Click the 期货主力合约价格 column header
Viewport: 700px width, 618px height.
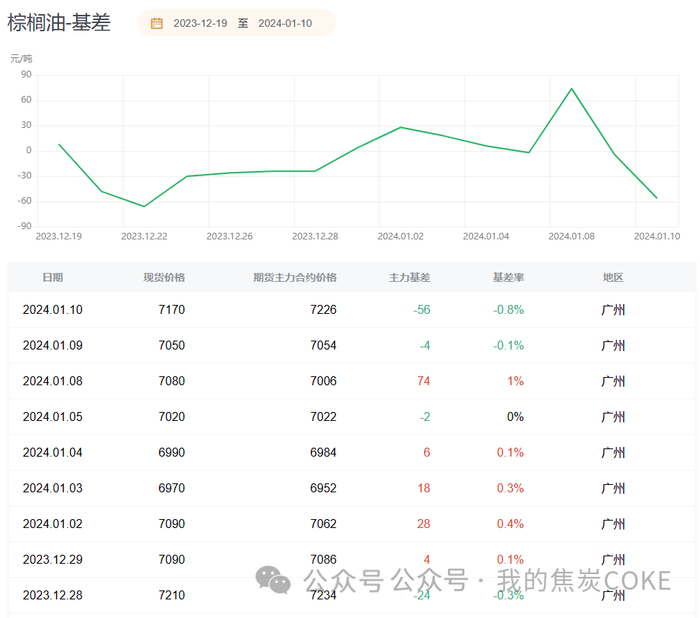[x=295, y=277]
